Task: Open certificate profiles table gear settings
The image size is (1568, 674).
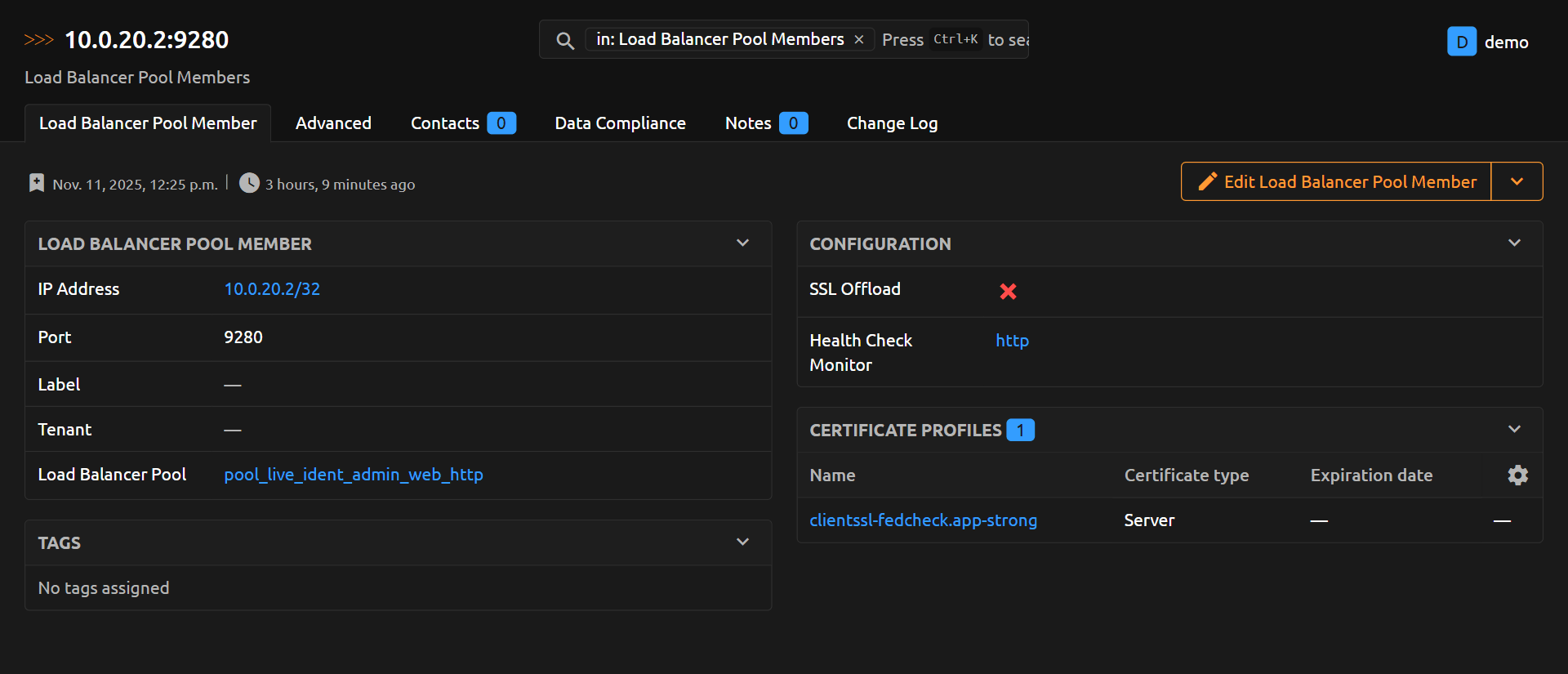Action: pyautogui.click(x=1517, y=475)
